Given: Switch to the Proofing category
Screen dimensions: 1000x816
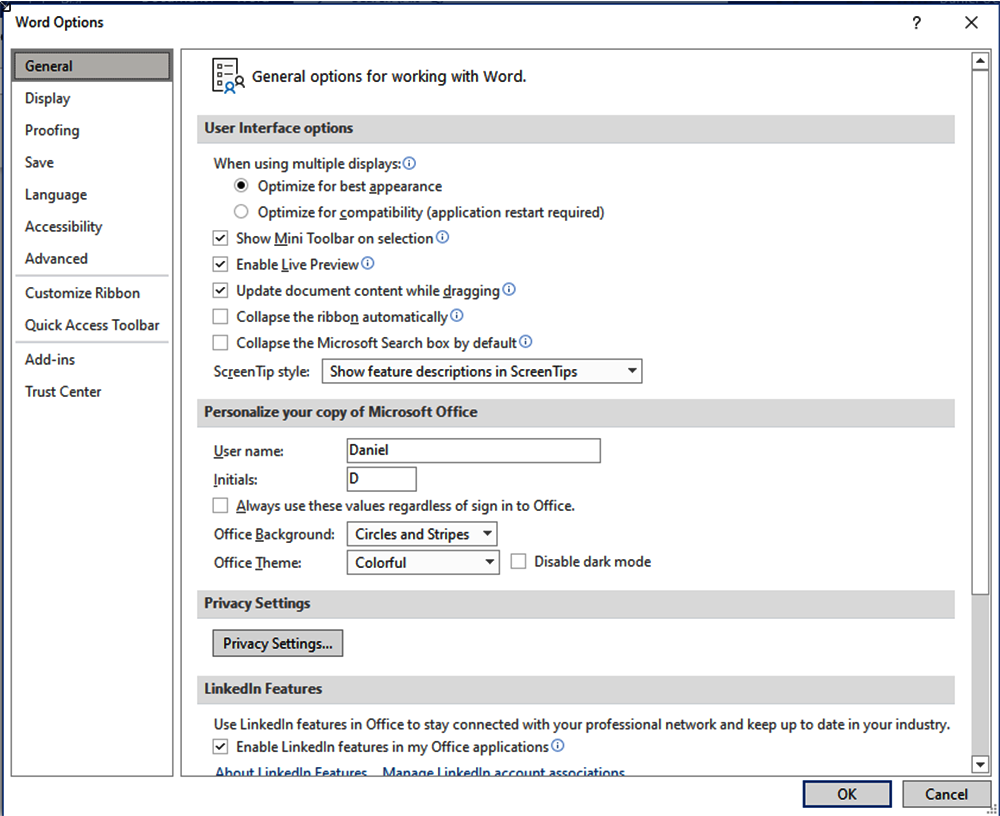Looking at the screenshot, I should click(52, 130).
